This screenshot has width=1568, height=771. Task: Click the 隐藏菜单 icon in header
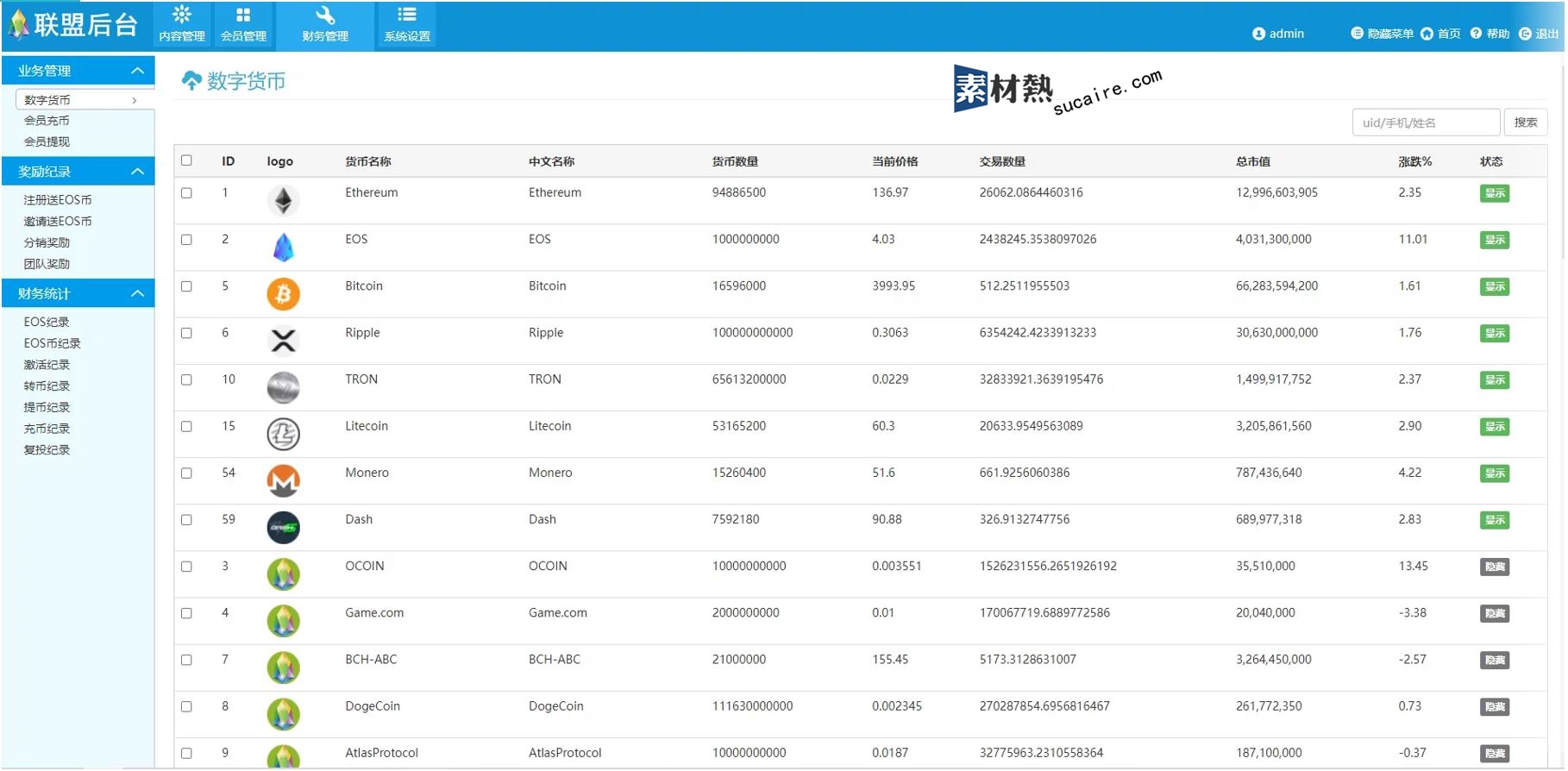click(1357, 33)
